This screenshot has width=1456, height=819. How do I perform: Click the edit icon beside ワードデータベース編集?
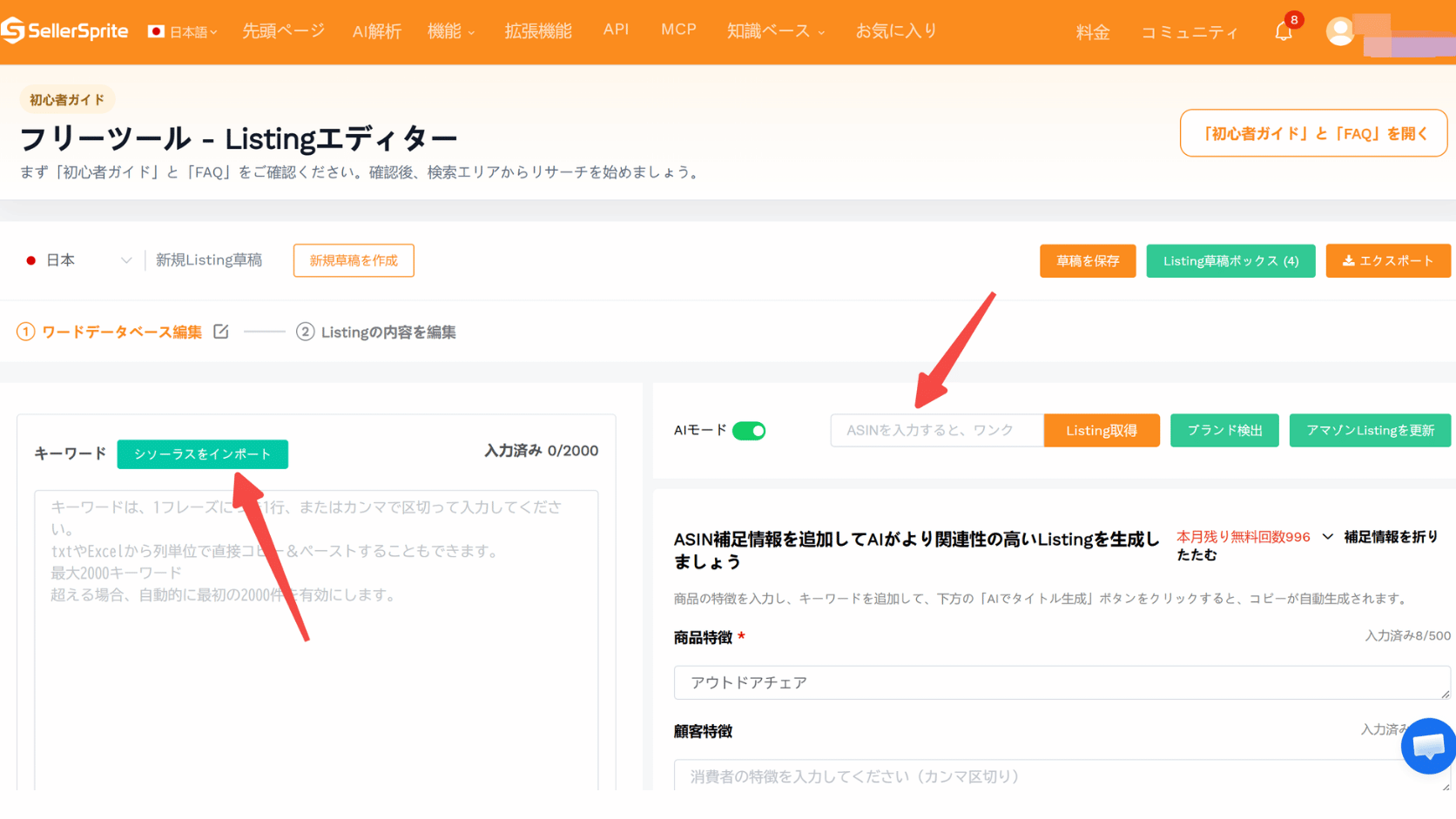coord(221,332)
